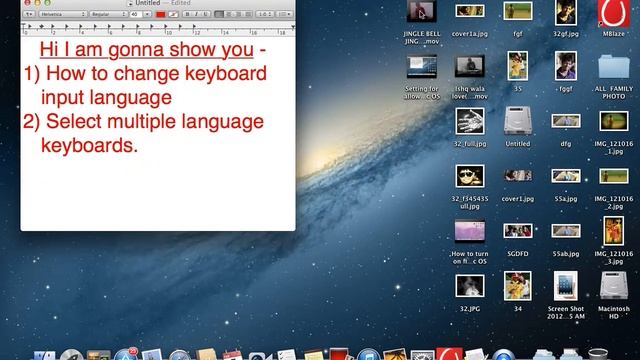The image size is (640, 360).
Task: Select 32_f345435ull.jpg desktop file
Action: (469, 187)
